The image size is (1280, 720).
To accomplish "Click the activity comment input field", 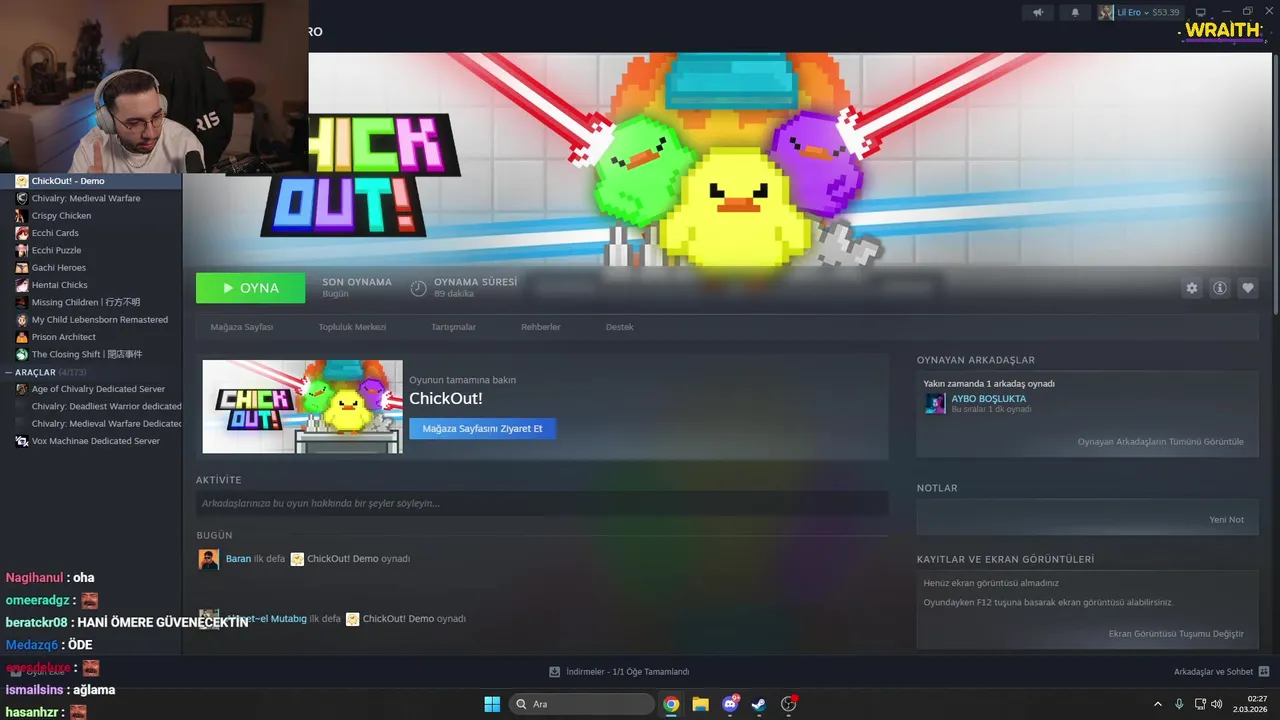I will point(542,503).
